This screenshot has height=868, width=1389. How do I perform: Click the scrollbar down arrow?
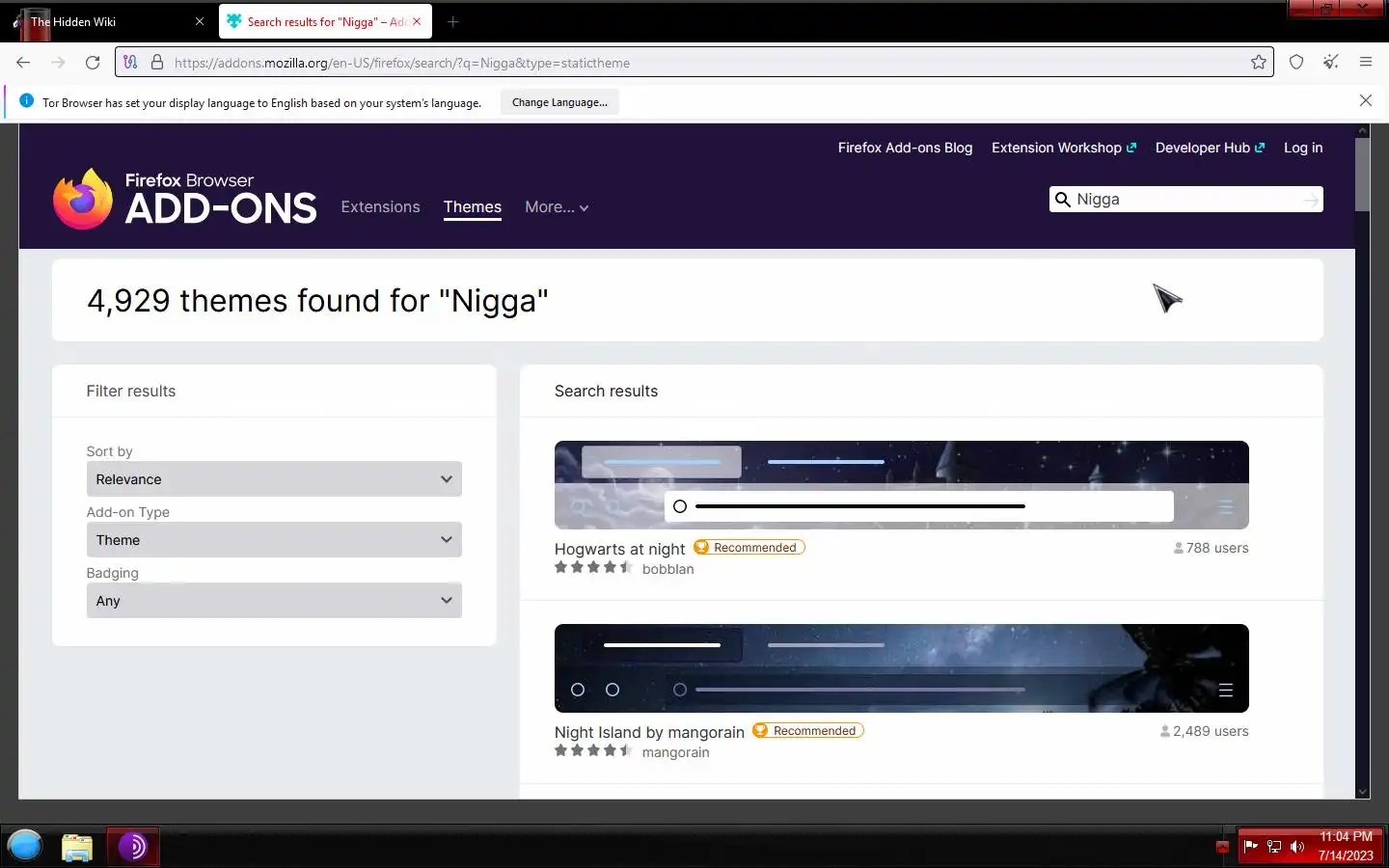coord(1362,792)
